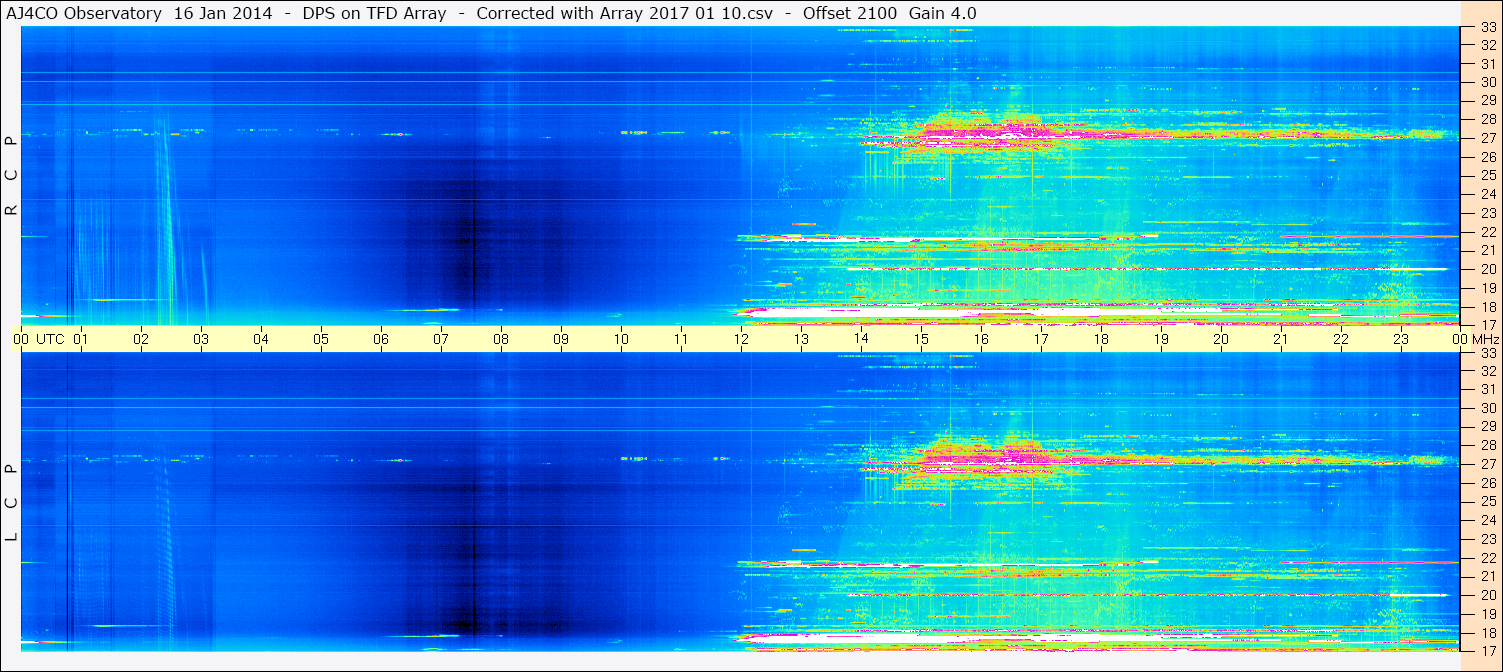Viewport: 1503px width, 672px height.
Task: Click the 22 MHz tick on LCP frequency scale
Action: click(1487, 558)
